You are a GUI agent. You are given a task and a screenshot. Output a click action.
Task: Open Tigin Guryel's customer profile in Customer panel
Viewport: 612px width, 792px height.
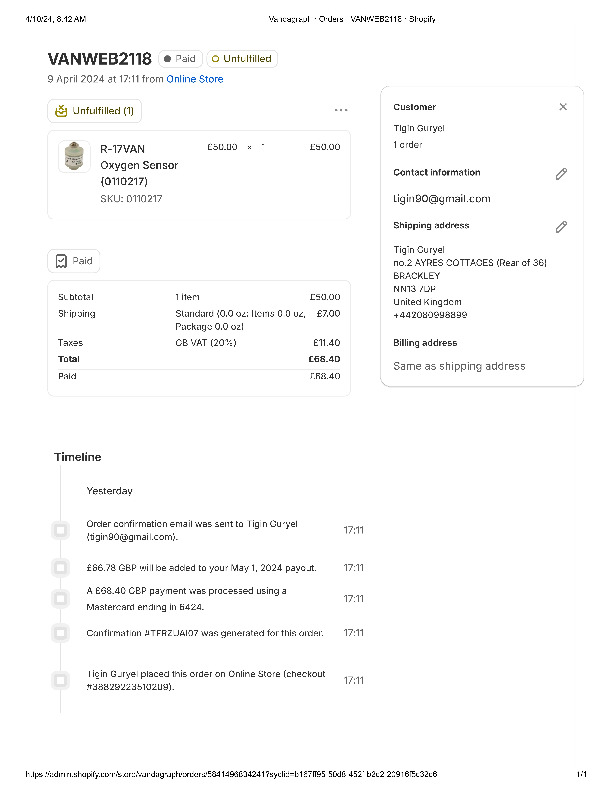click(x=419, y=128)
